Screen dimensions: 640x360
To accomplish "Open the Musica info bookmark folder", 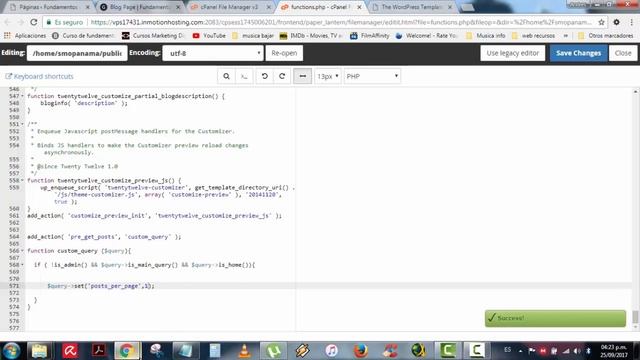I will pos(486,36).
